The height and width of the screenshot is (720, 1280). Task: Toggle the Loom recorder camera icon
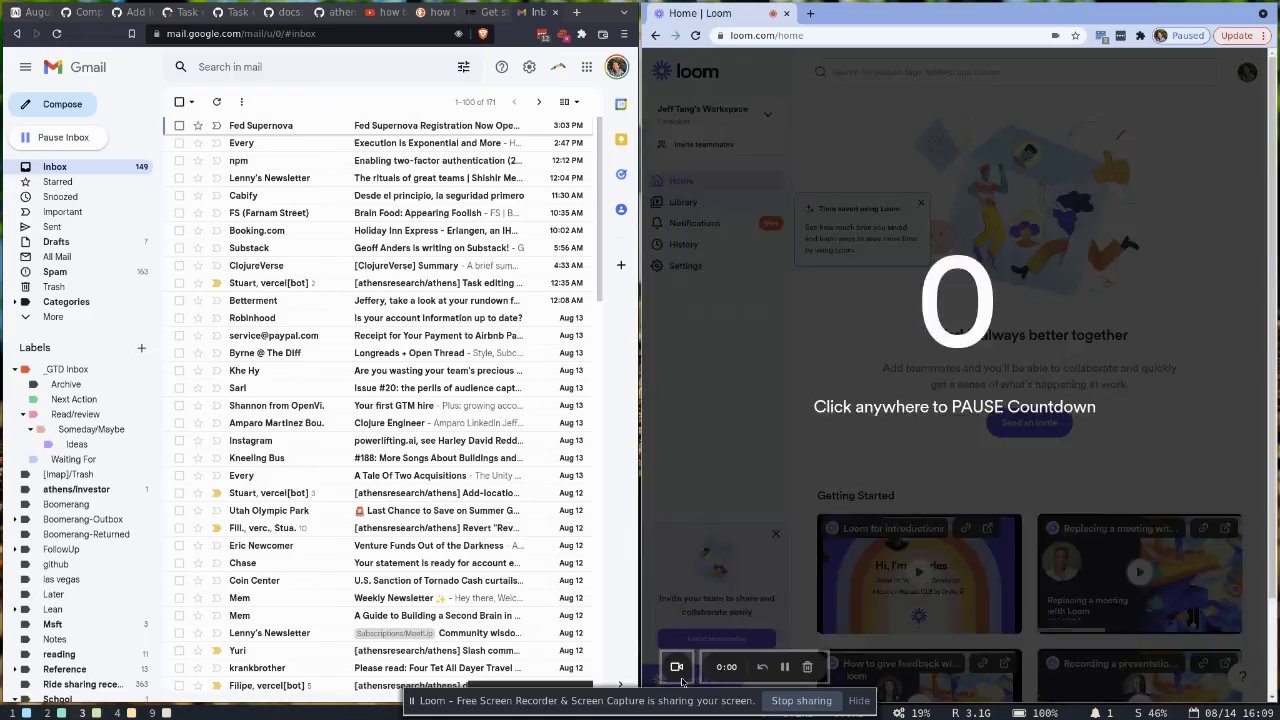coord(677,667)
